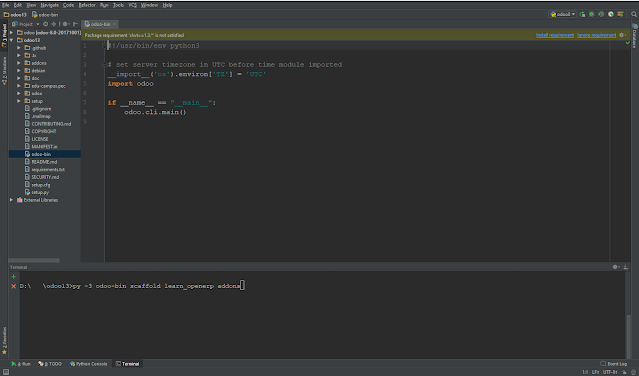Open the Run tool window tab
Image resolution: width=639 pixels, height=376 pixels.
(21, 364)
